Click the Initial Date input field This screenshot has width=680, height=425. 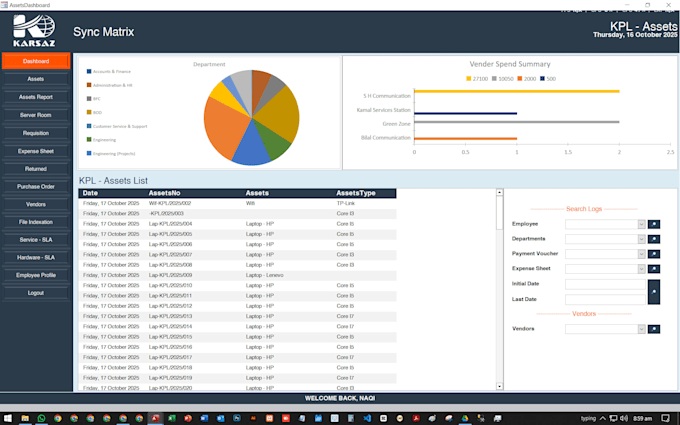click(605, 284)
